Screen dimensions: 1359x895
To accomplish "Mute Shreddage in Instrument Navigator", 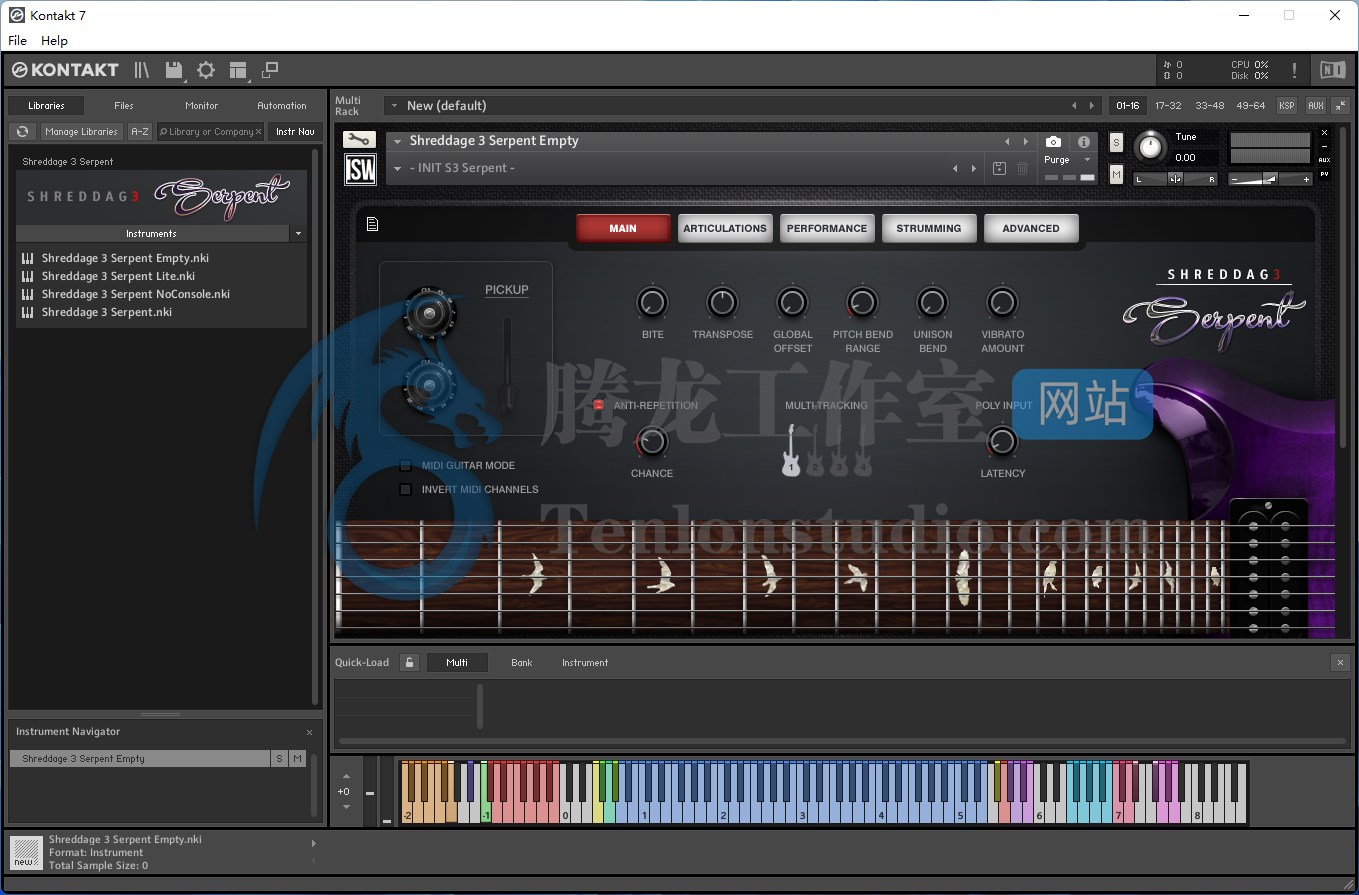I will pos(297,759).
